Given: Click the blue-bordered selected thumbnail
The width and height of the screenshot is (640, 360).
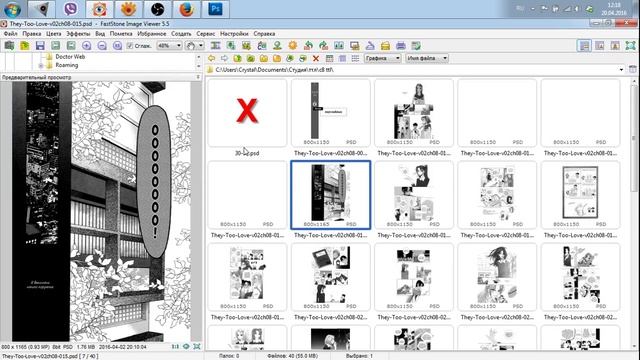Looking at the screenshot, I should click(x=330, y=195).
